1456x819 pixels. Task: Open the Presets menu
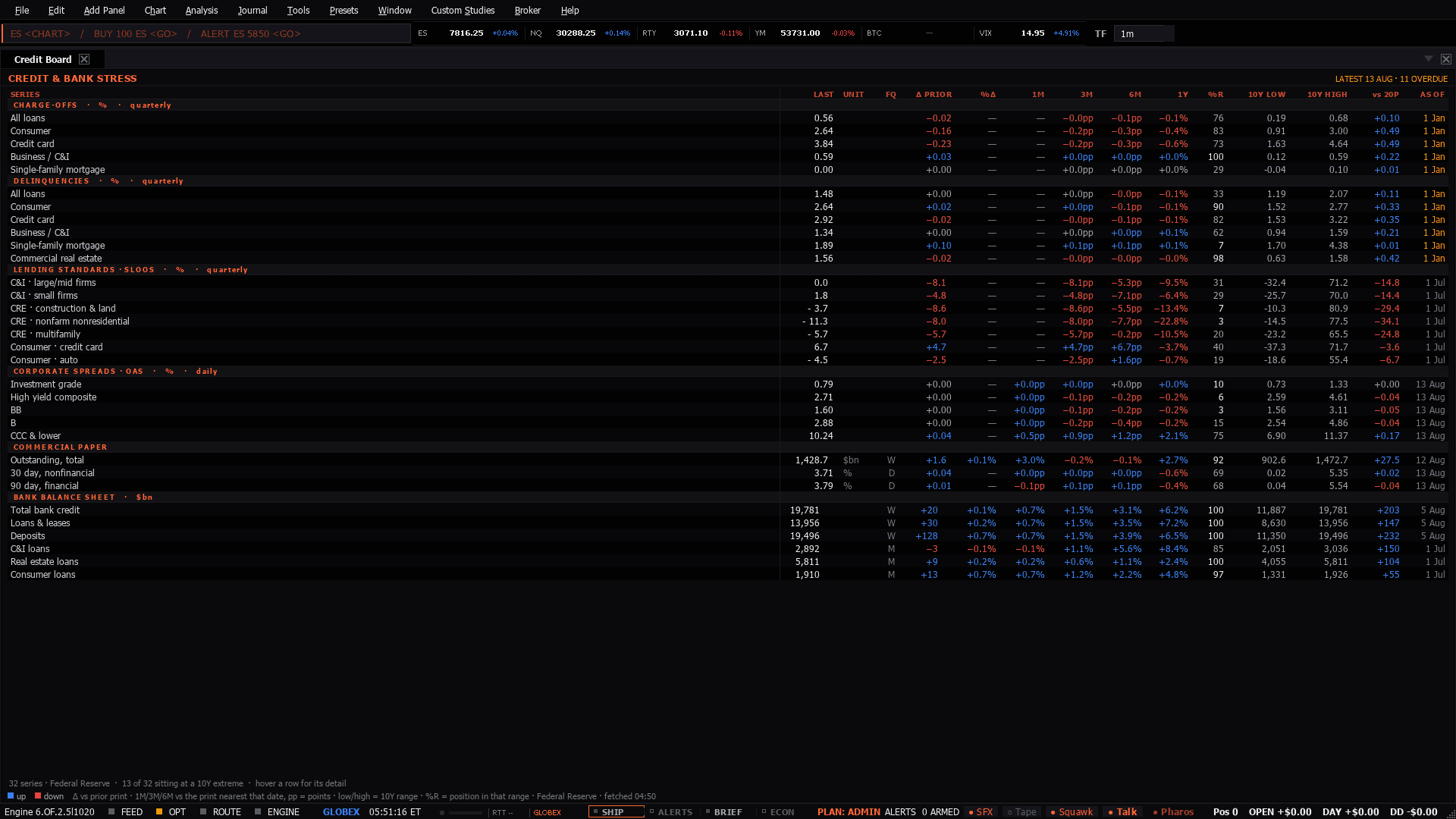click(344, 10)
